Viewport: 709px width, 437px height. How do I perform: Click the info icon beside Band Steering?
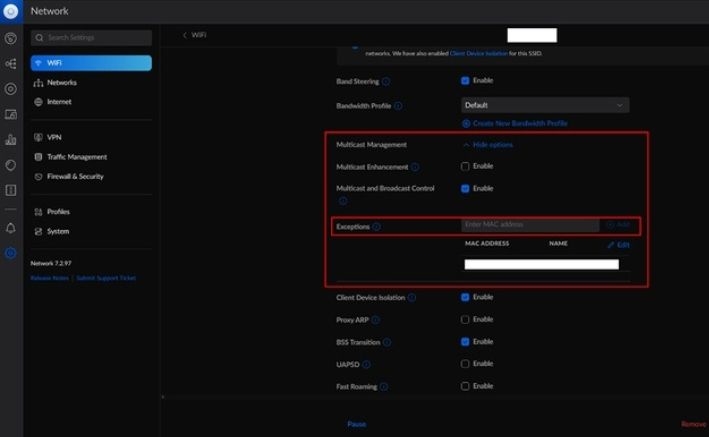pos(386,81)
